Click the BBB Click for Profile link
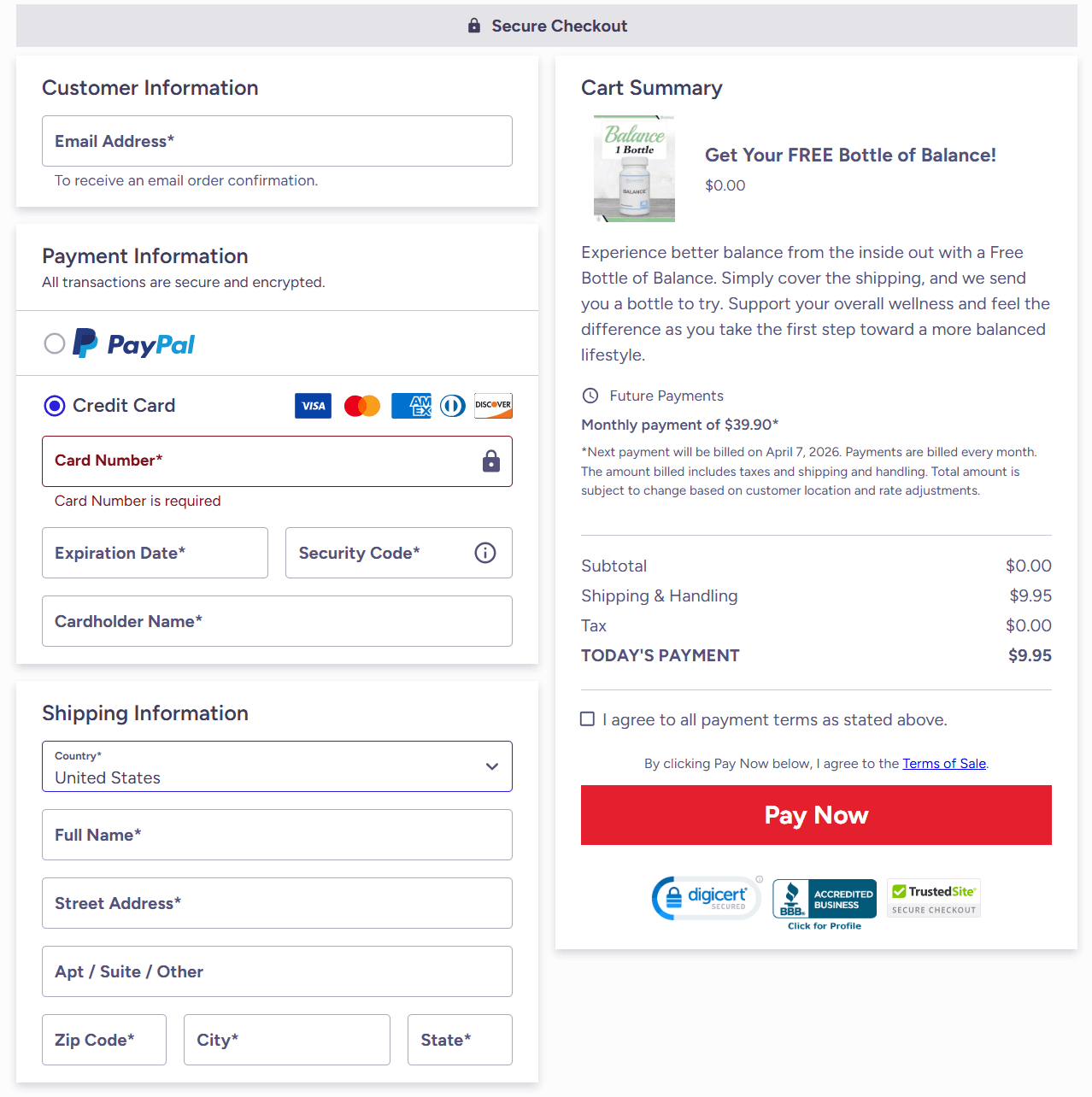Screen dimensions: 1092x1097 (824, 925)
